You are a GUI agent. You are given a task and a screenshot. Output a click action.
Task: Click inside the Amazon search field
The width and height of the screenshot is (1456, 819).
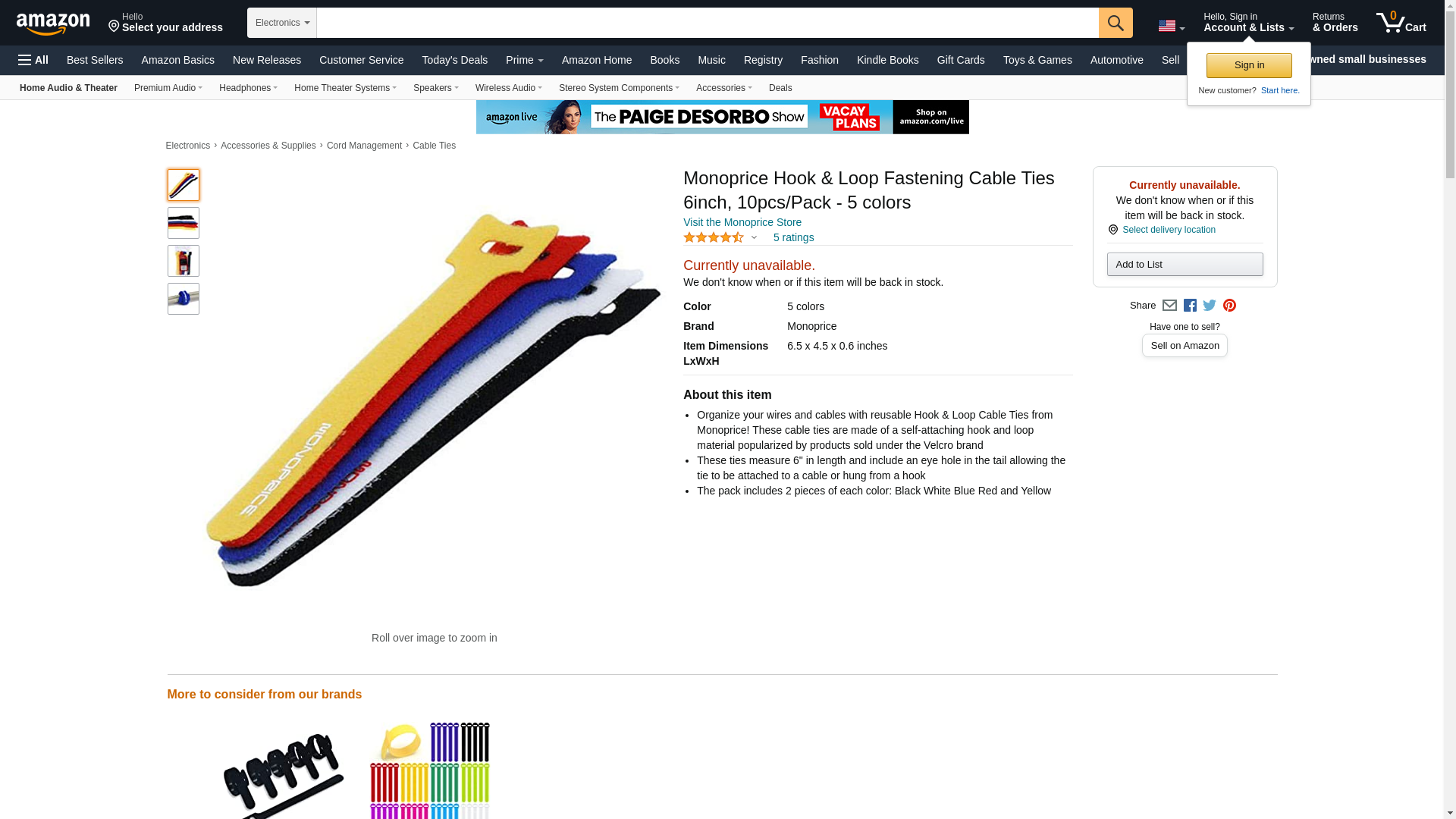707,23
